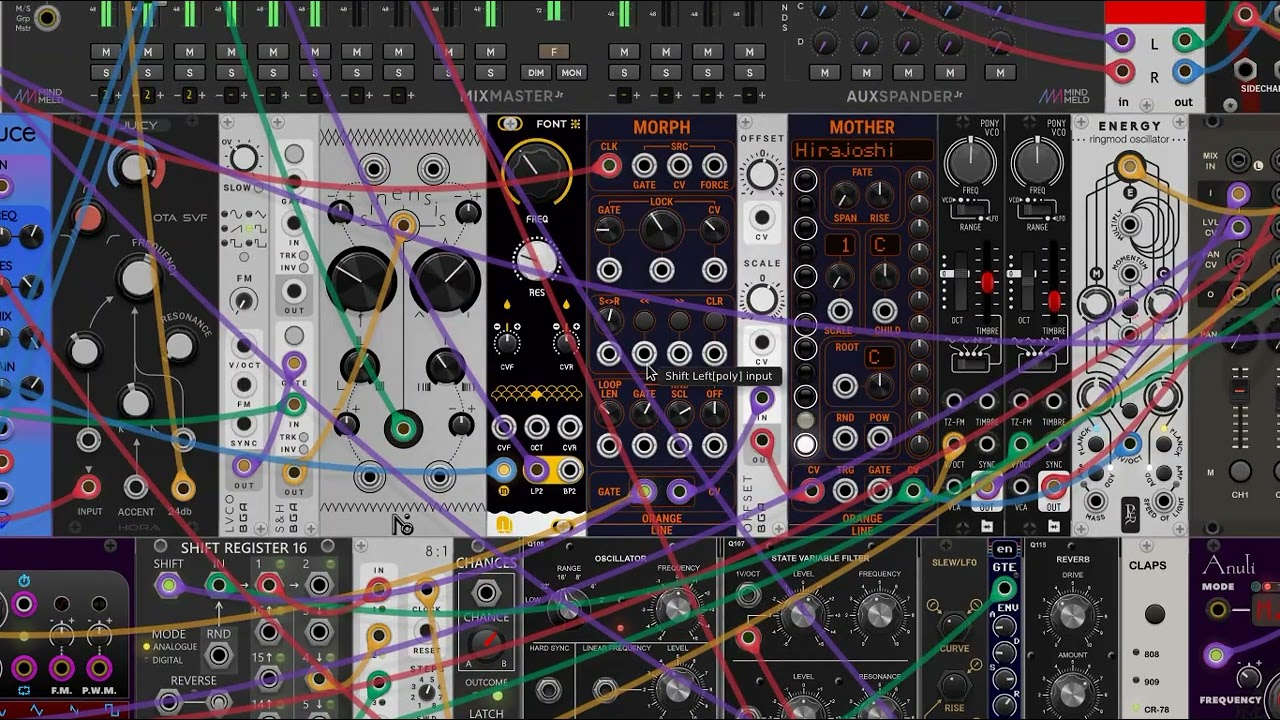This screenshot has height=720, width=1280.
Task: Click the Font module logo icon
Action: pyautogui.click(x=510, y=124)
